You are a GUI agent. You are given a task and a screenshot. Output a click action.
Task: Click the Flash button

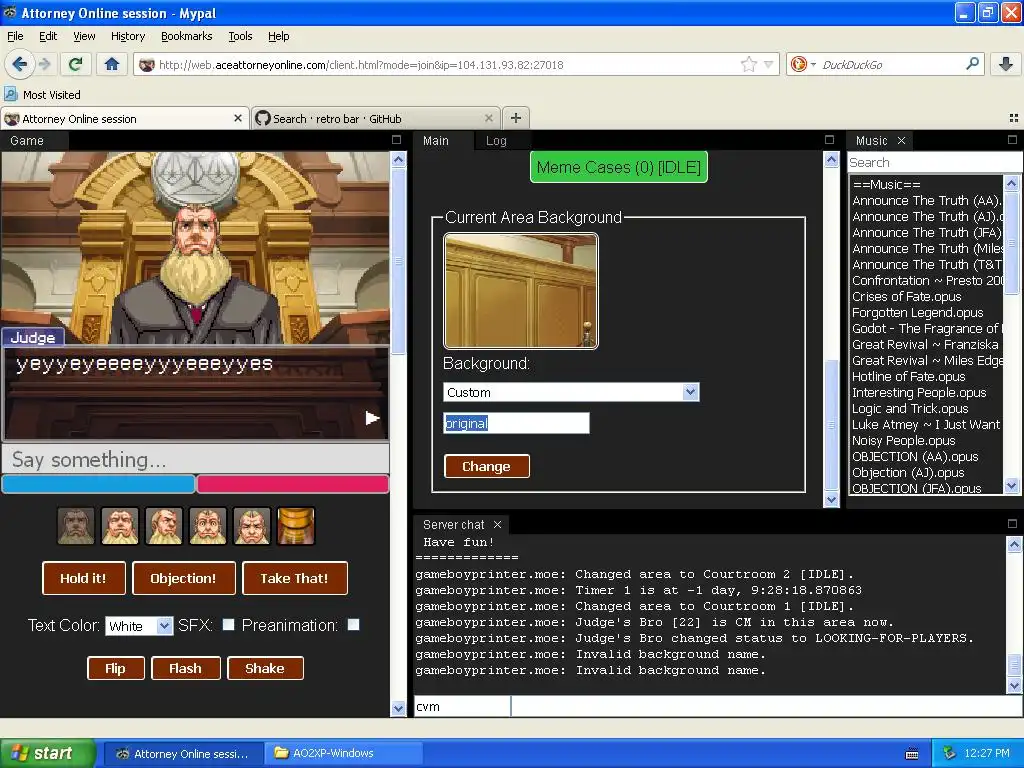point(185,668)
